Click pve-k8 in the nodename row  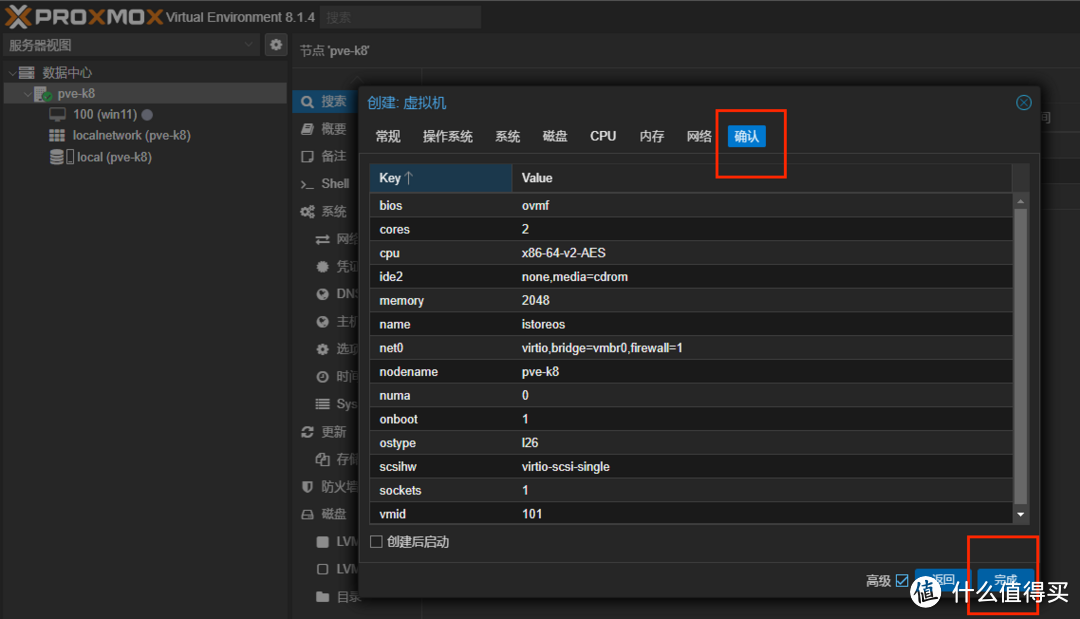tap(540, 372)
